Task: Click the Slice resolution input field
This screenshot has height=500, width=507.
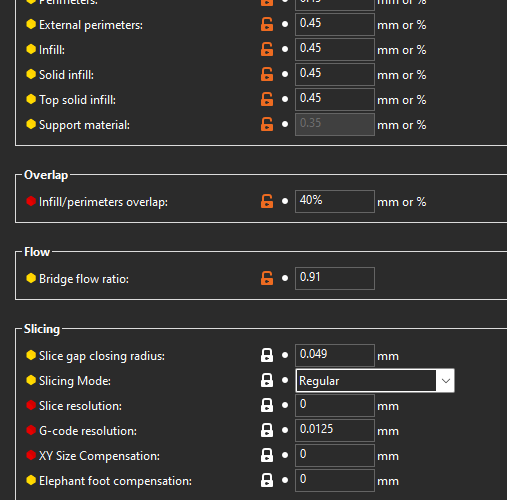Action: [335, 406]
